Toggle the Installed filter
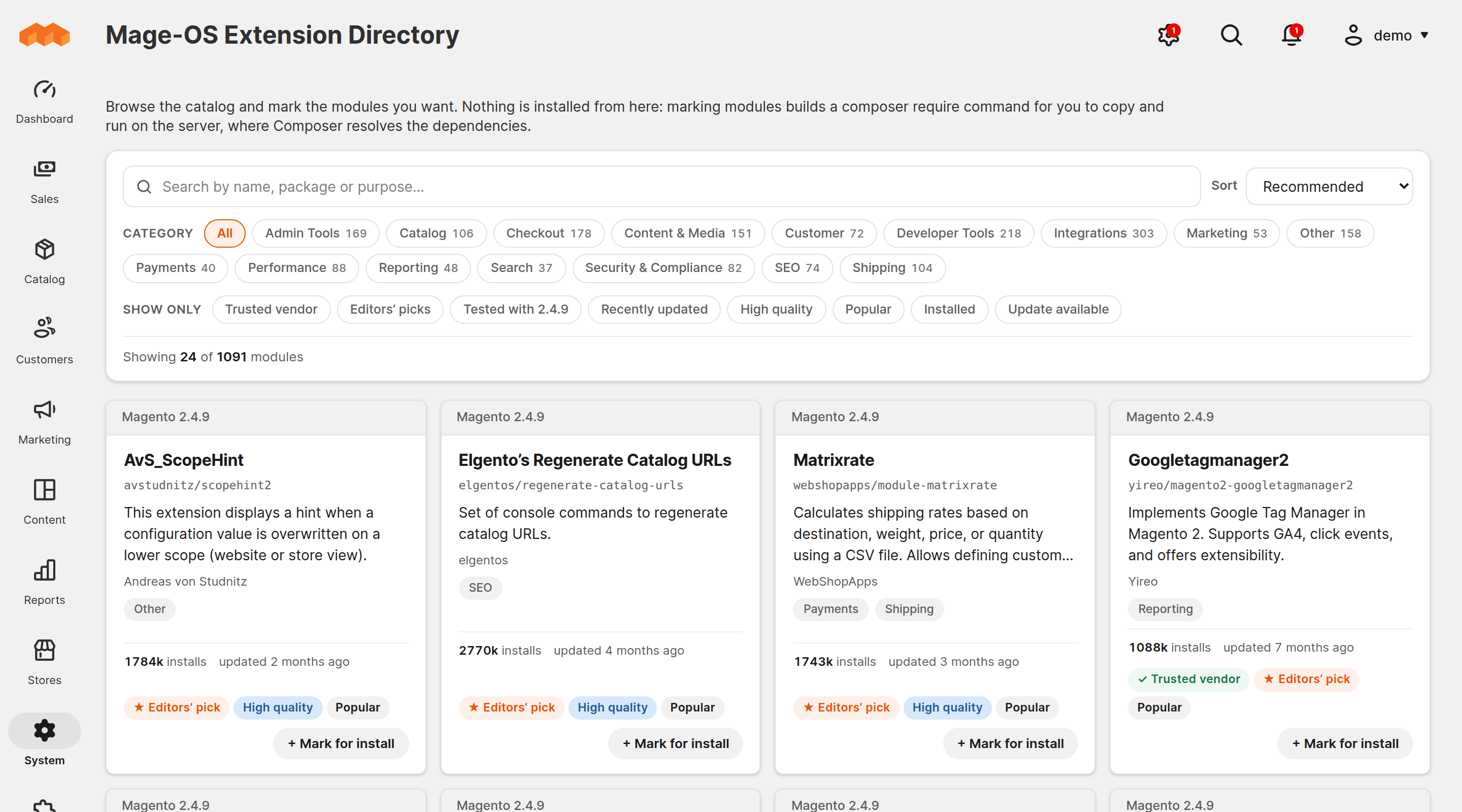The width and height of the screenshot is (1462, 812). point(949,309)
